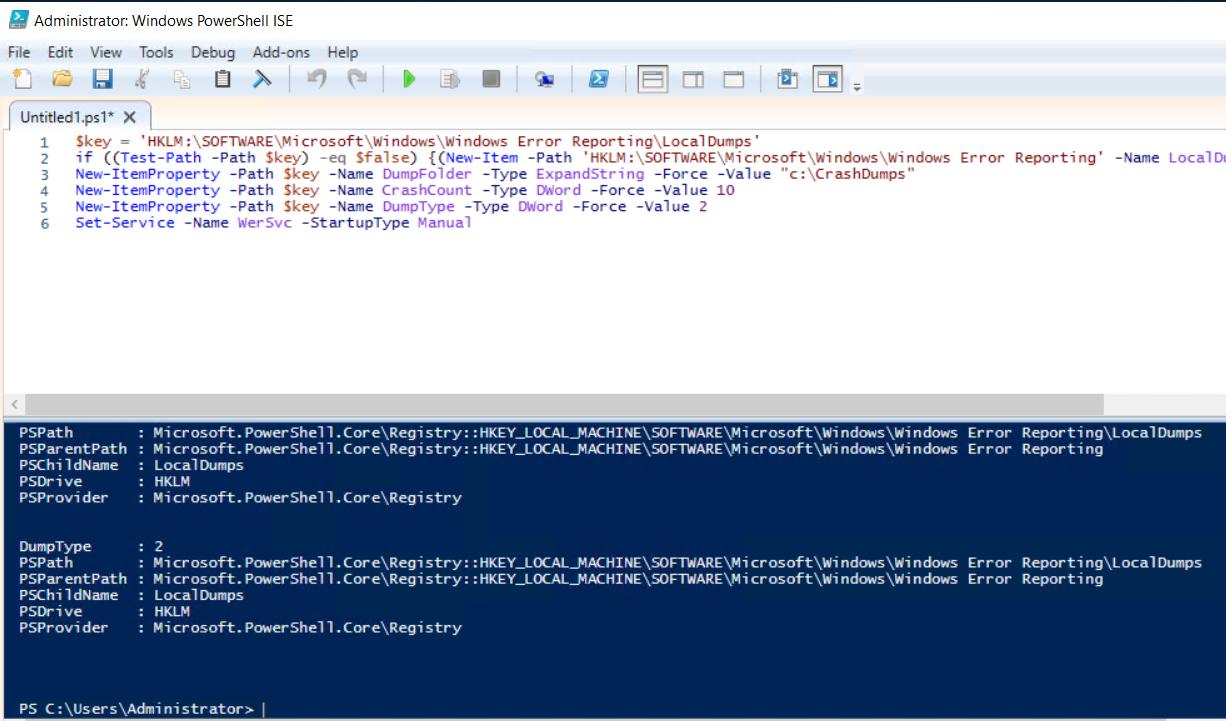This screenshot has height=721, width=1226.
Task: Open a New Remote PowerShell Tab icon
Action: (544, 78)
